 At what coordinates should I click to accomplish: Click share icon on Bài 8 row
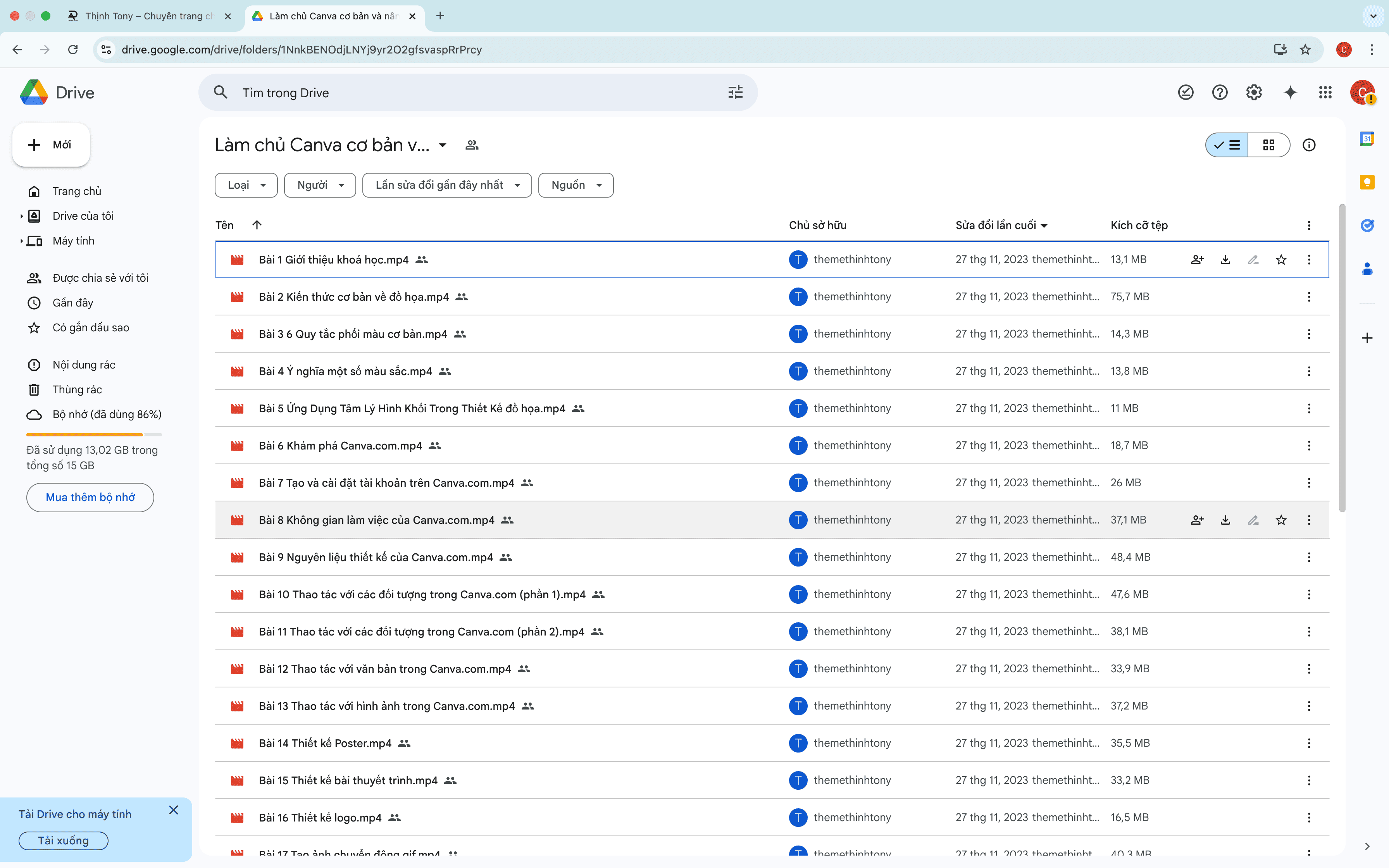1197,520
